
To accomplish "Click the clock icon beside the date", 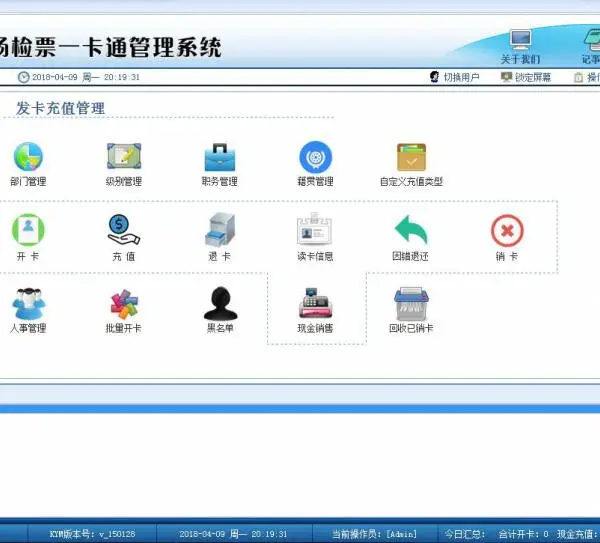I will 23,77.
